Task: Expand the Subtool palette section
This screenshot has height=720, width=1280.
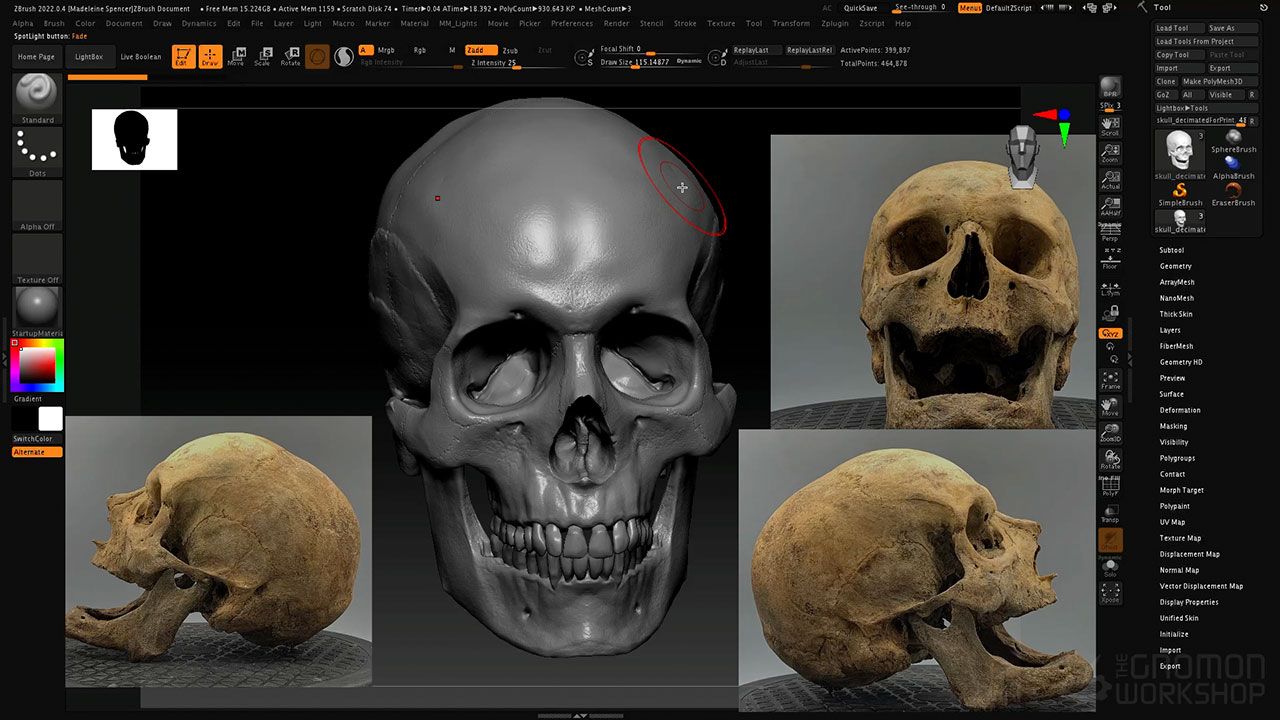Action: coord(1171,250)
